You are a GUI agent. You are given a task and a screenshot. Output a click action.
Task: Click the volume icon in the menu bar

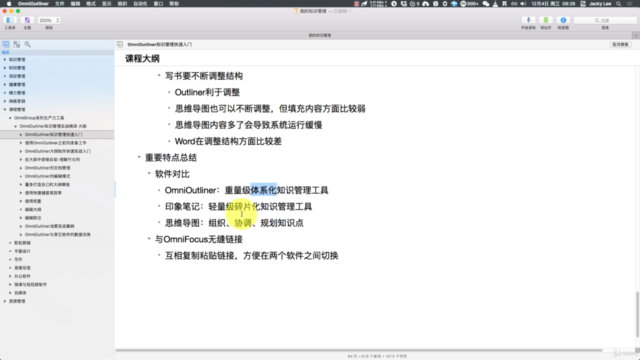click(x=523, y=4)
